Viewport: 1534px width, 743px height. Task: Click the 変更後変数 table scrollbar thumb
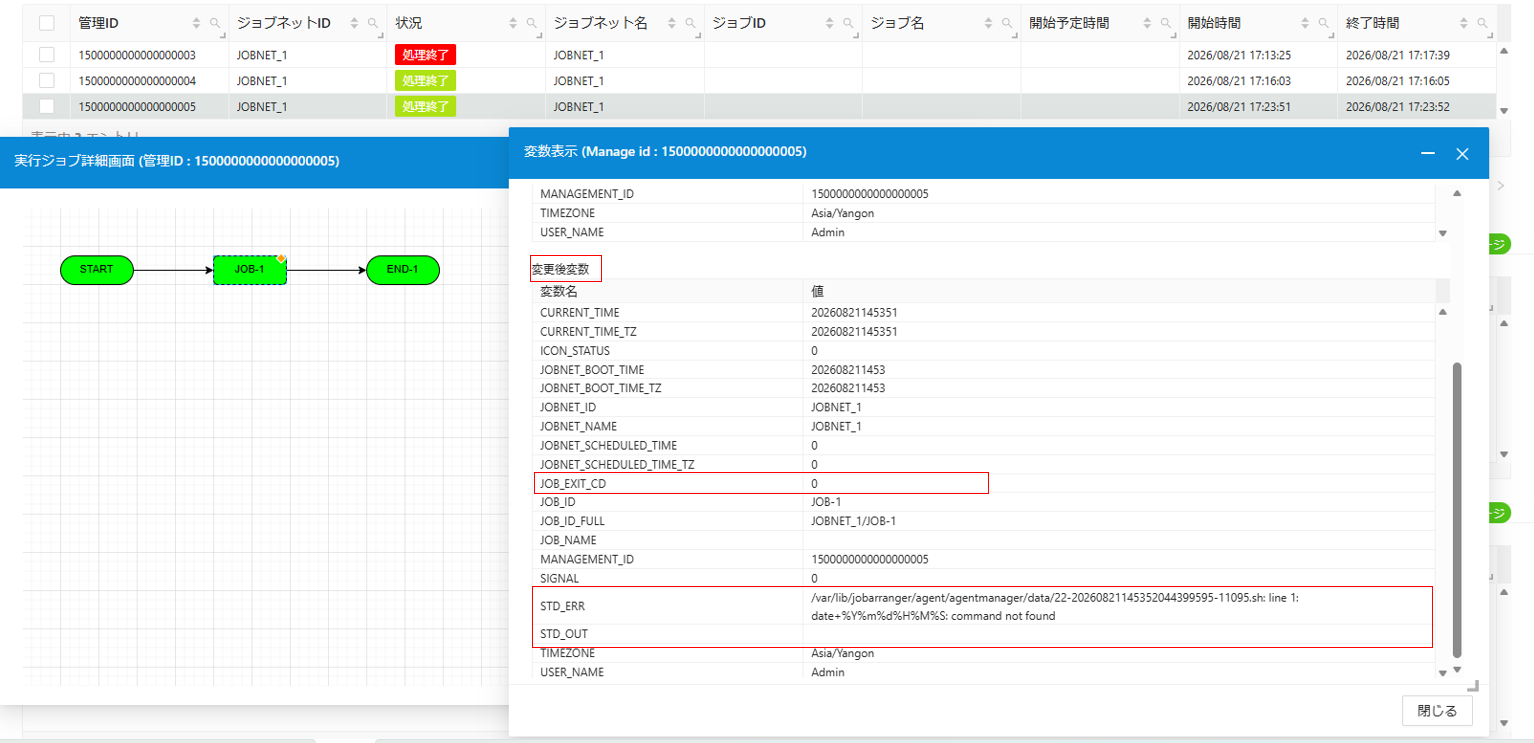1456,510
